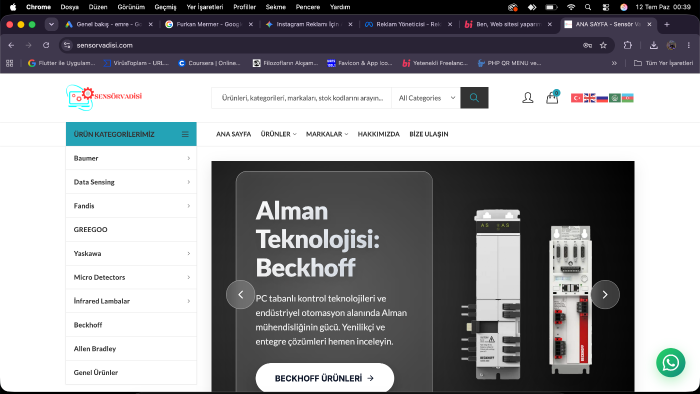The height and width of the screenshot is (394, 700).
Task: Switch language via the UK flag
Action: tap(590, 98)
